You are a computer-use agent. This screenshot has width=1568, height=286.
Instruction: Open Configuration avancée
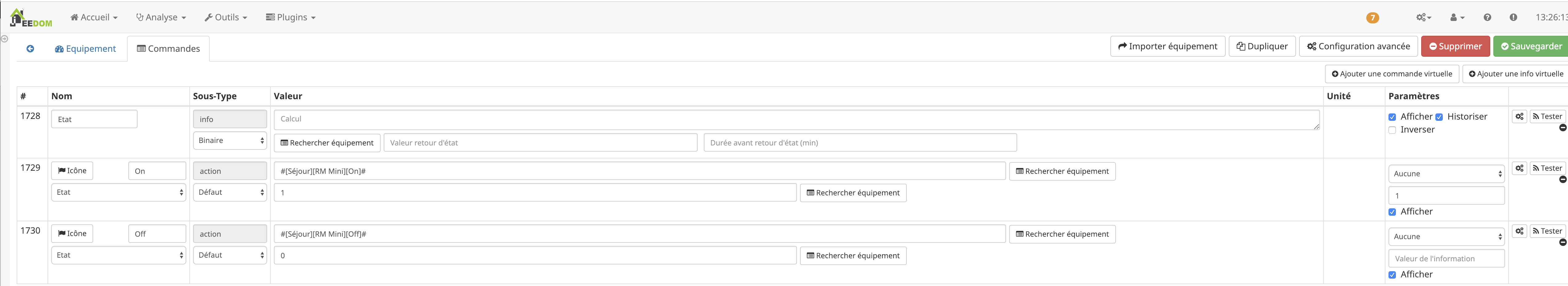click(x=1359, y=46)
